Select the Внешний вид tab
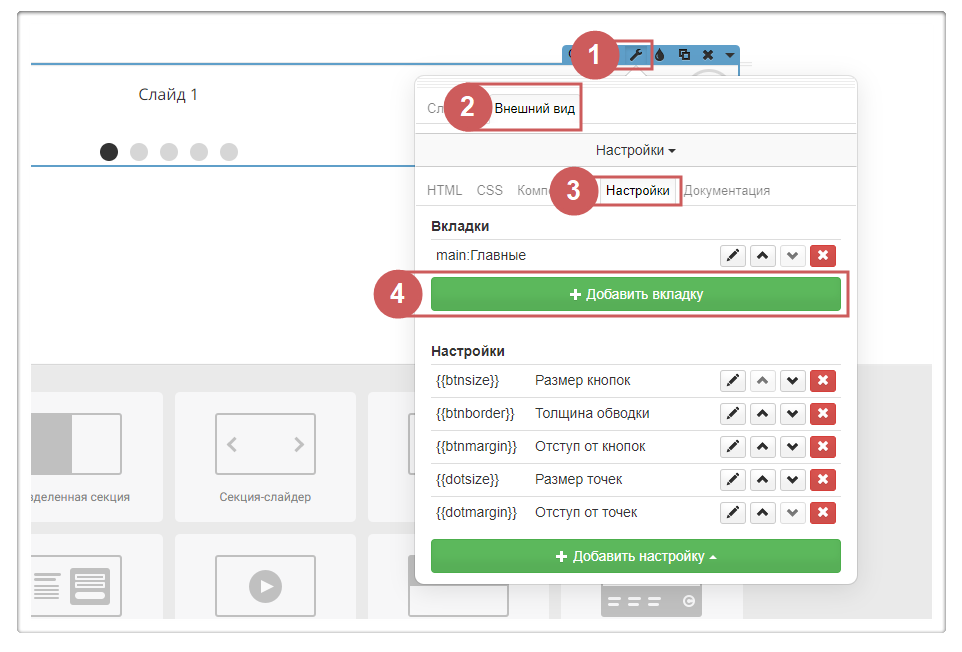Image resolution: width=962 pixels, height=652 pixels. [x=535, y=108]
